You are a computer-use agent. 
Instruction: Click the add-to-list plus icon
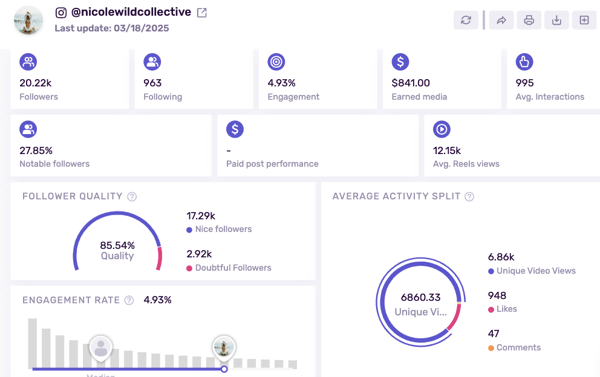(584, 20)
